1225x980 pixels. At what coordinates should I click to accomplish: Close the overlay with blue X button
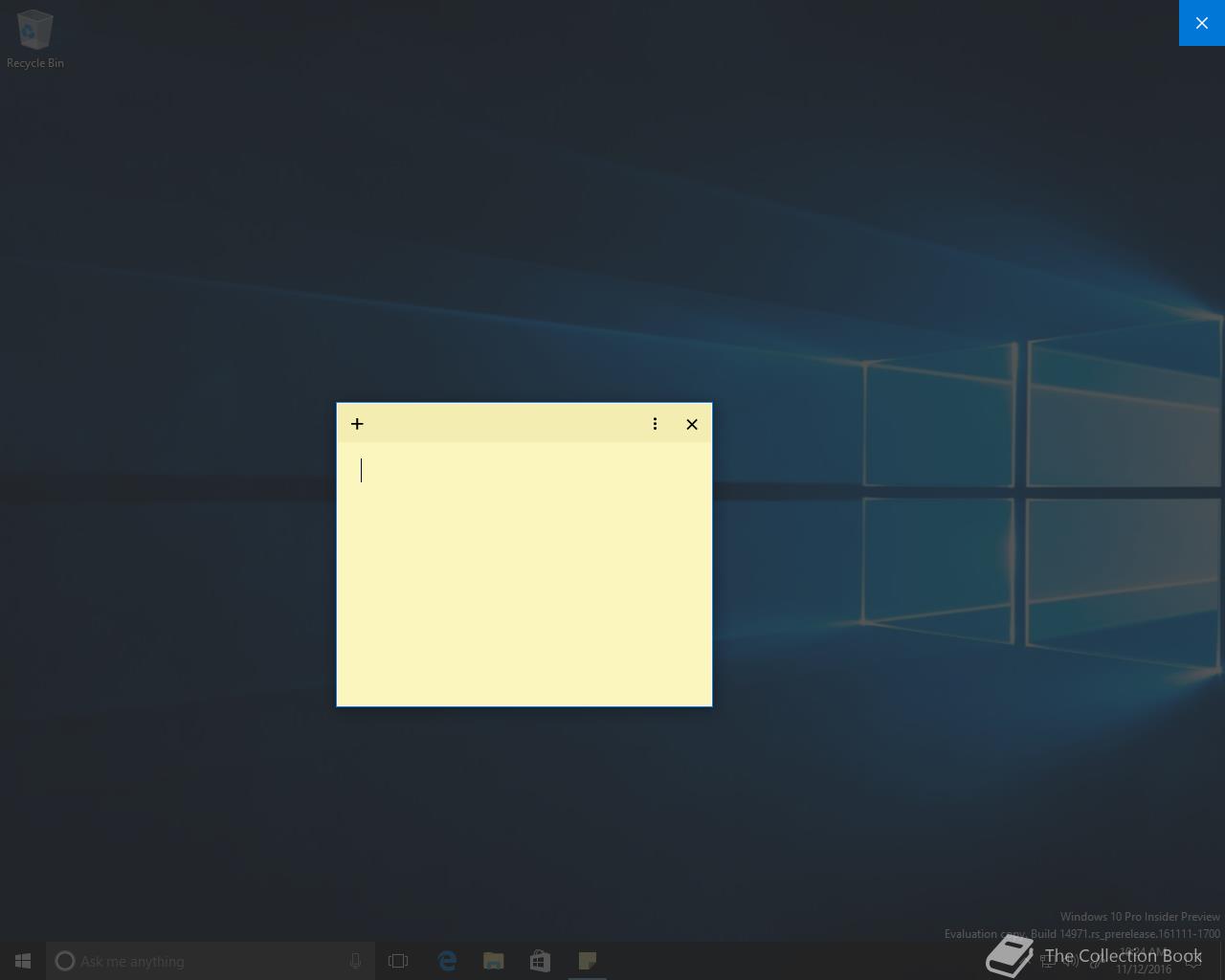(1202, 23)
